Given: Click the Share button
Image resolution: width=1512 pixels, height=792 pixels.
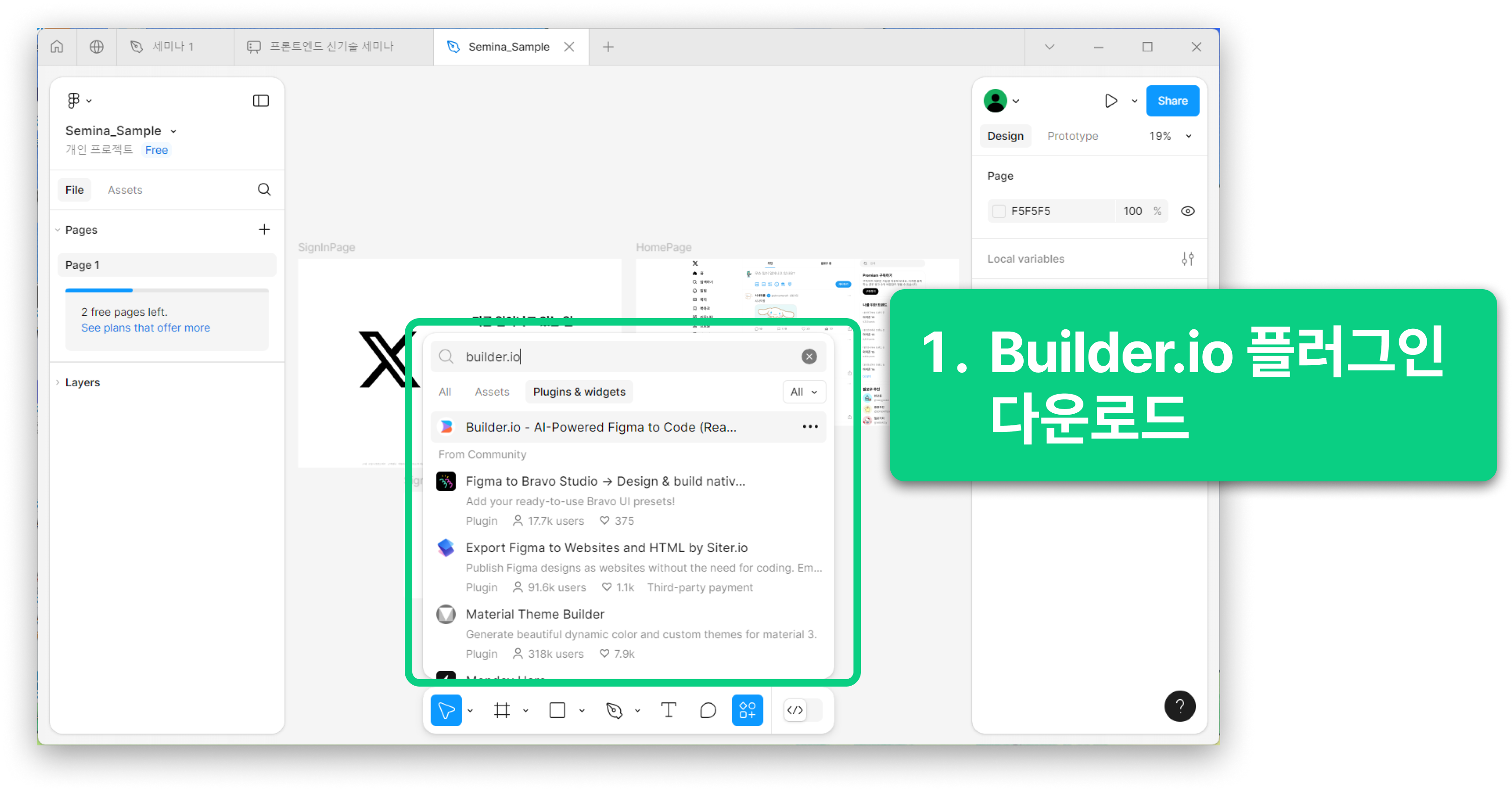Looking at the screenshot, I should [x=1172, y=100].
